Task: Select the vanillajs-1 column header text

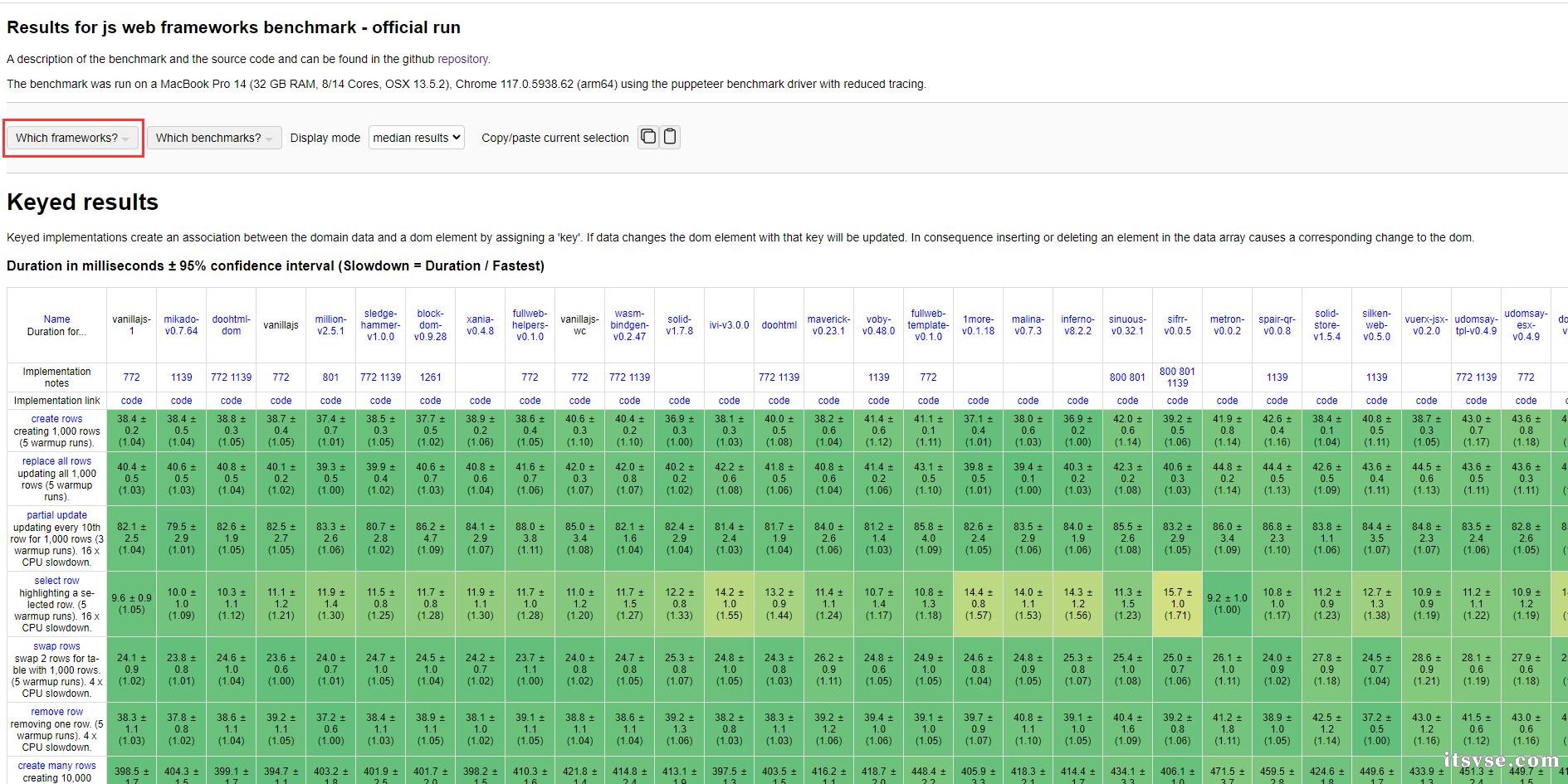Action: click(131, 325)
